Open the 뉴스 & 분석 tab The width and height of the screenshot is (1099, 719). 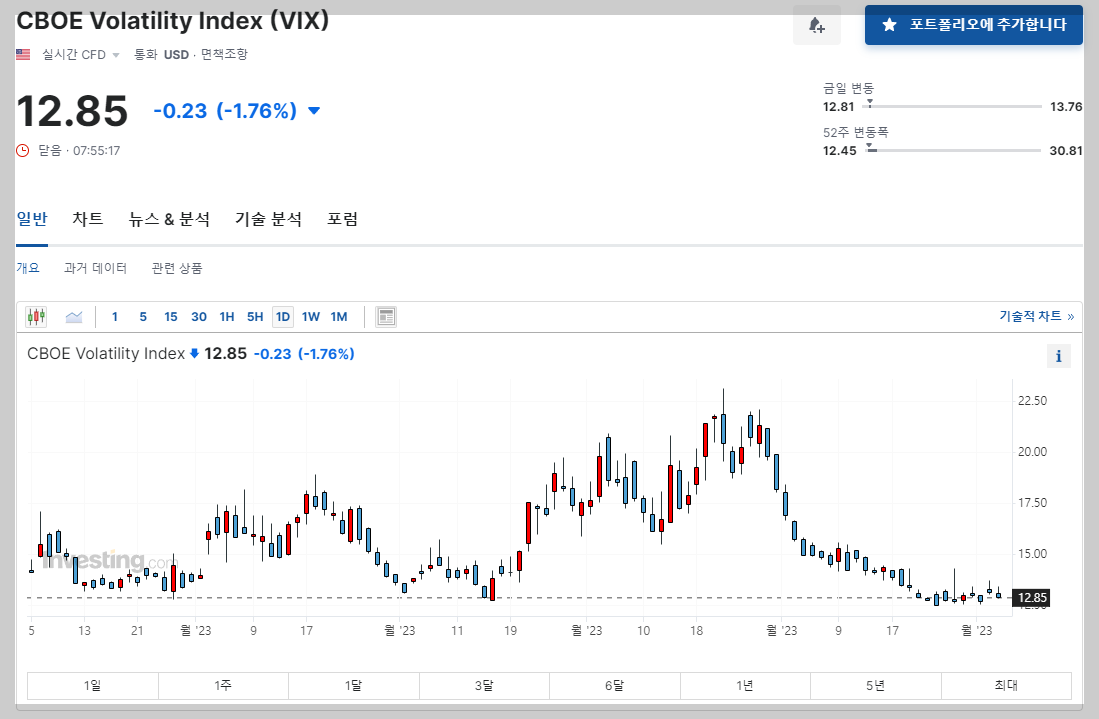pos(169,219)
